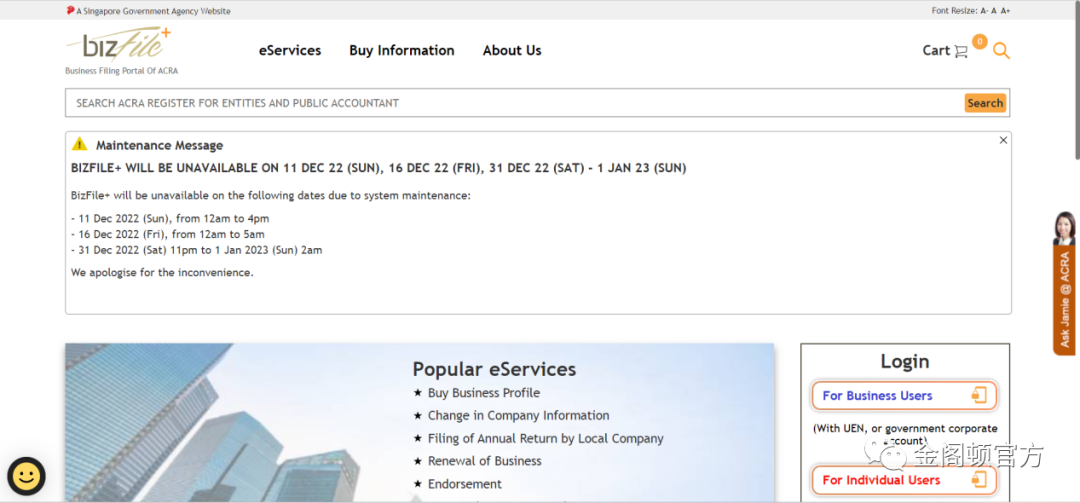Open the Buy Information menu

(x=402, y=50)
